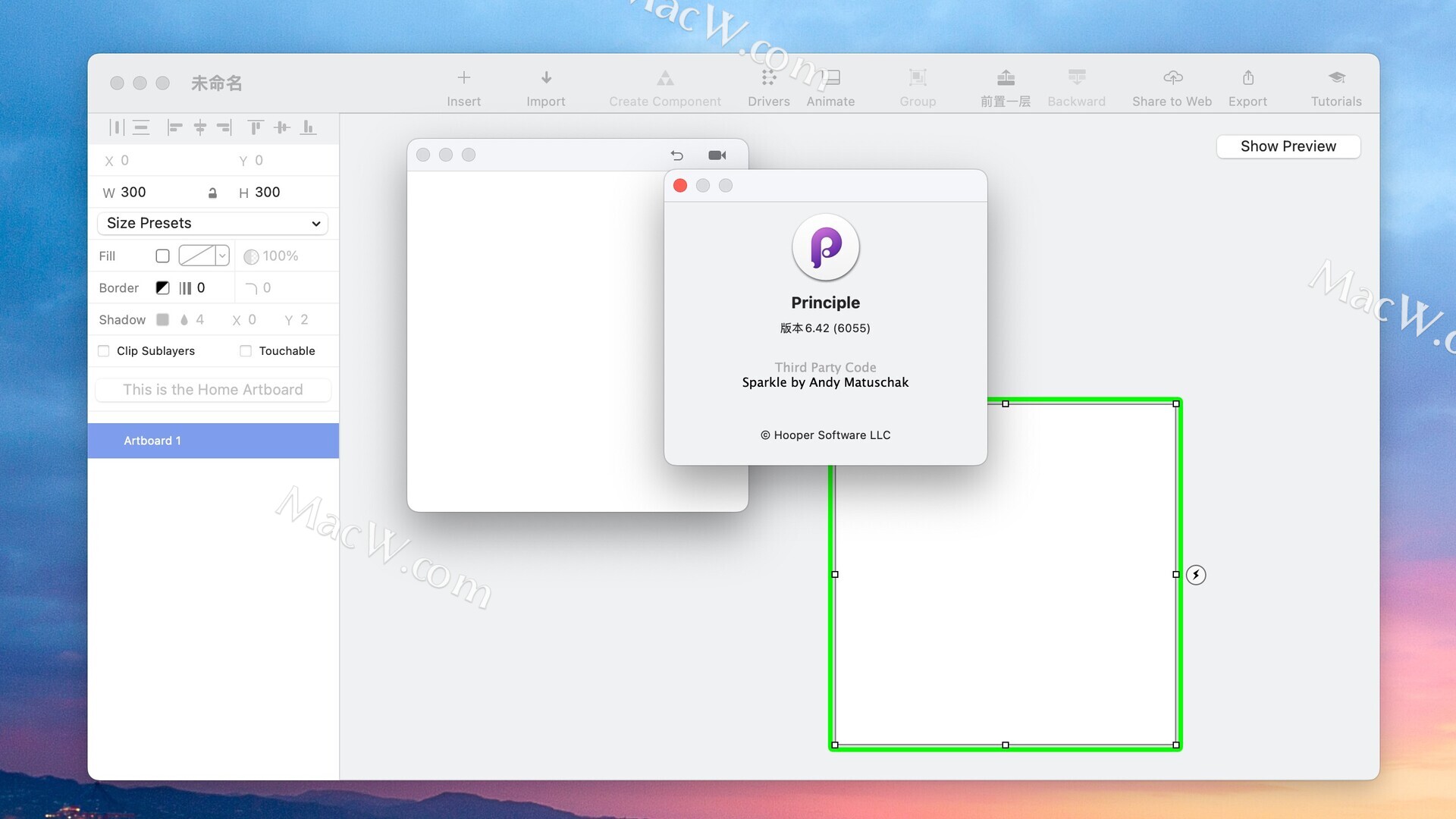
Task: Enable the Clip Sublayers checkbox
Action: (104, 351)
